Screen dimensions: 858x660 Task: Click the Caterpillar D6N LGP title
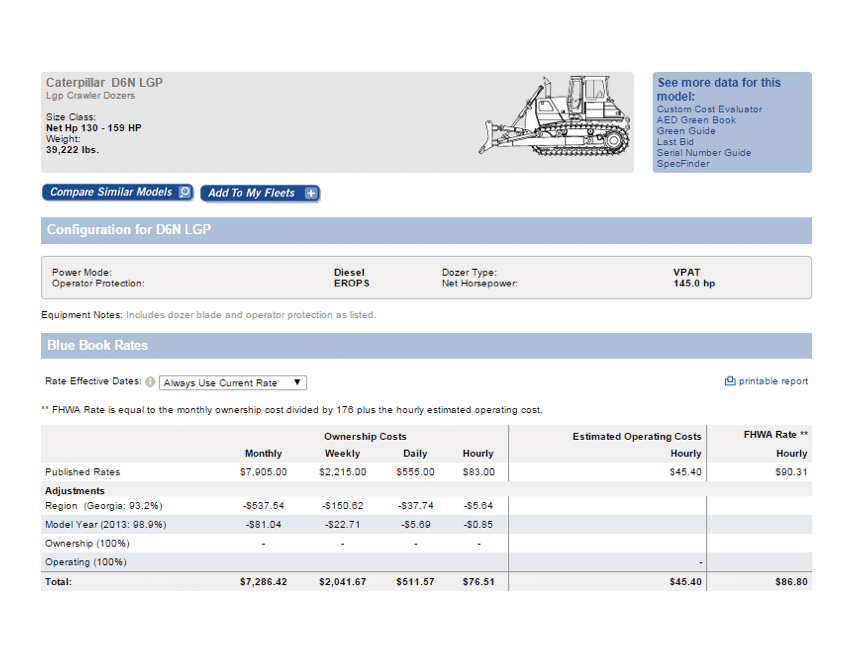point(104,83)
